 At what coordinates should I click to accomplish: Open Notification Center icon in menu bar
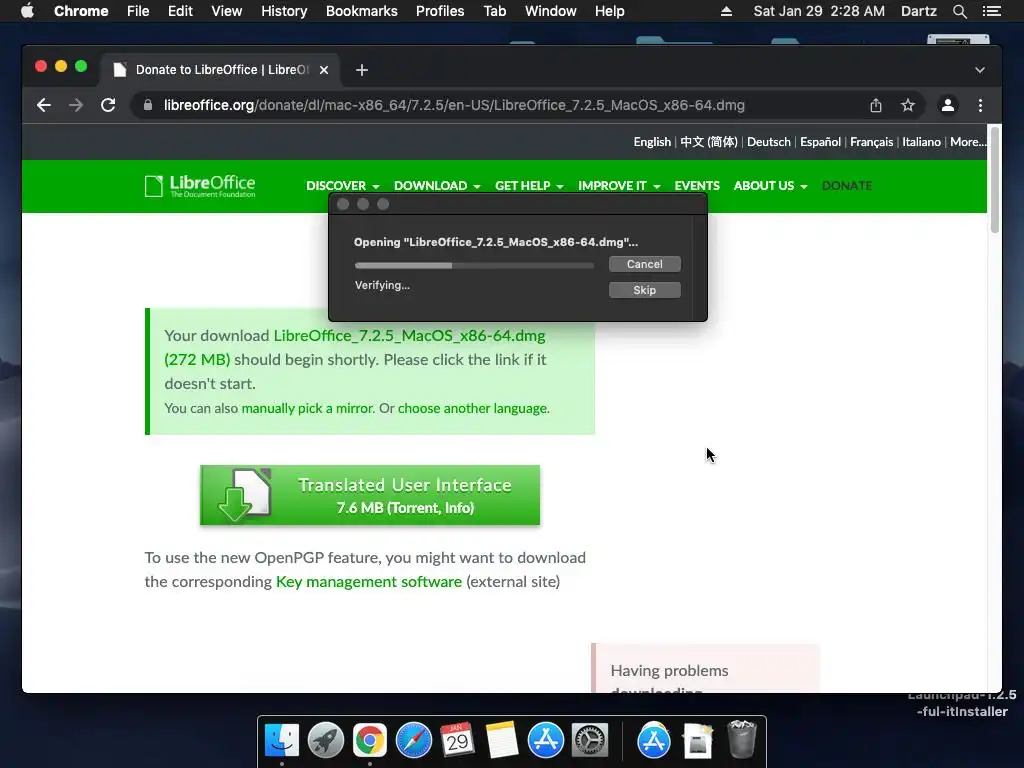[x=991, y=11]
